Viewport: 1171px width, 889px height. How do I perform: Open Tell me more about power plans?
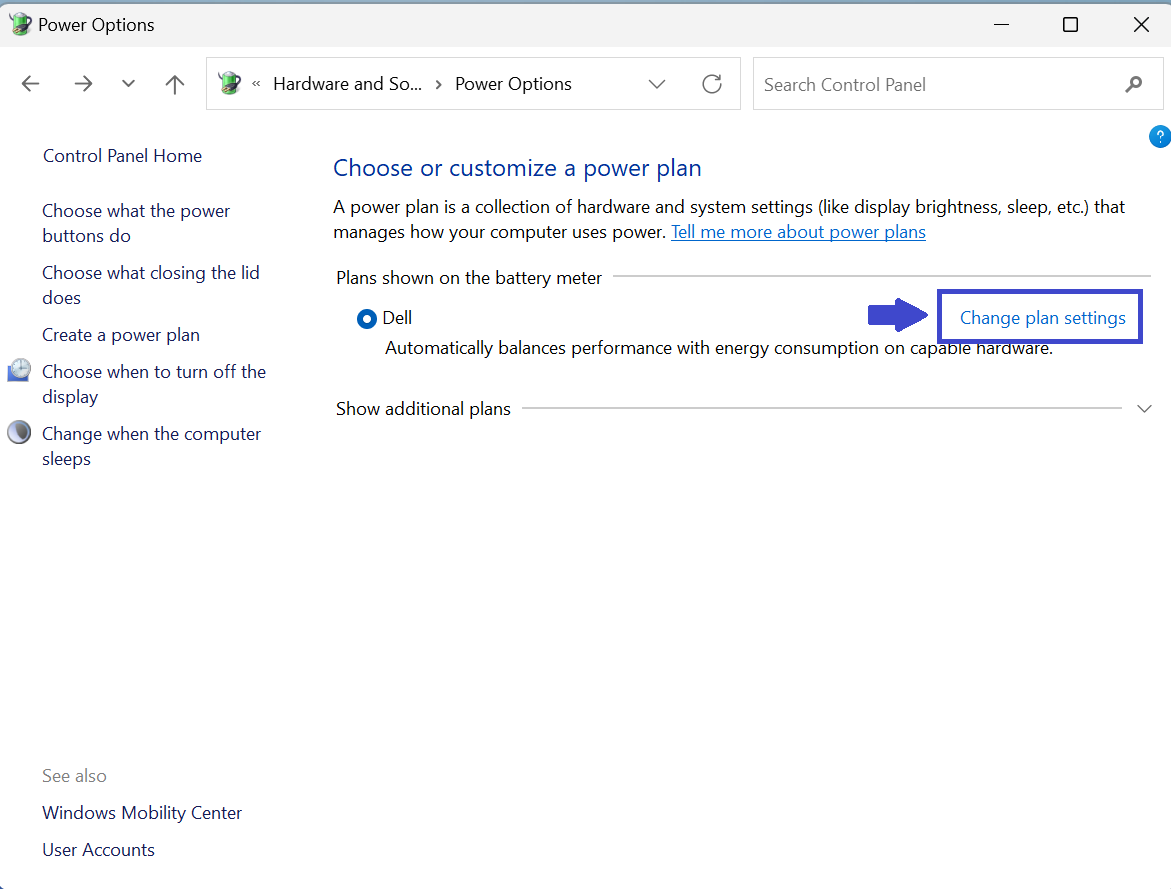click(798, 232)
